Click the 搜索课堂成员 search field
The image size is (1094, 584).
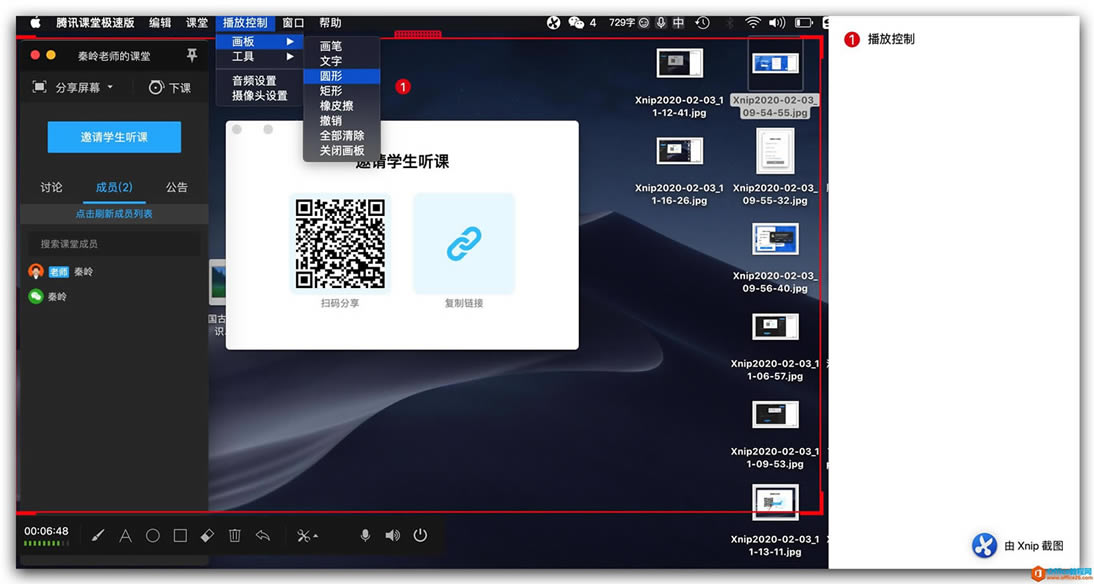(114, 244)
